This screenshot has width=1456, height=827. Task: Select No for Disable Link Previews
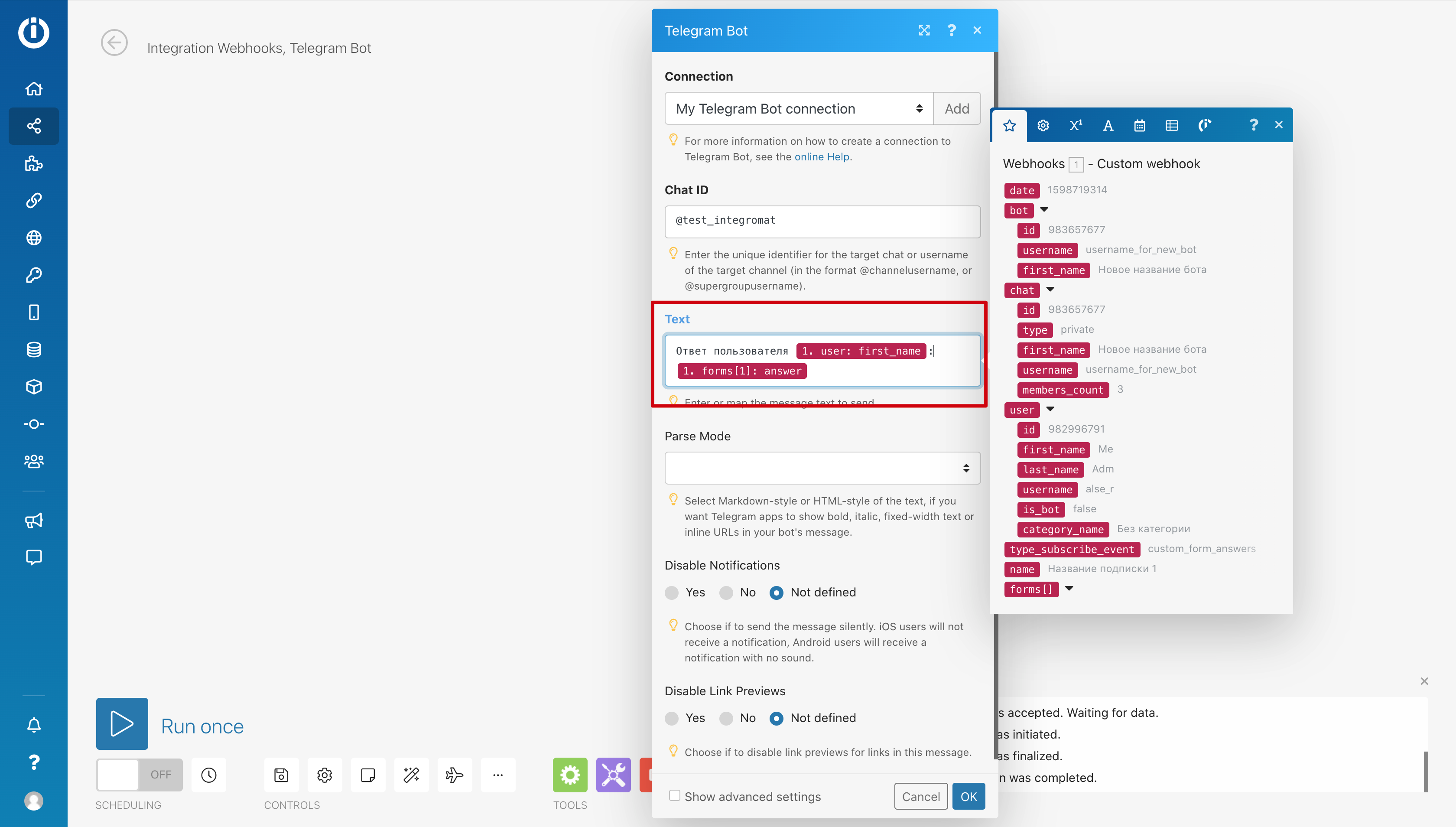click(x=726, y=719)
